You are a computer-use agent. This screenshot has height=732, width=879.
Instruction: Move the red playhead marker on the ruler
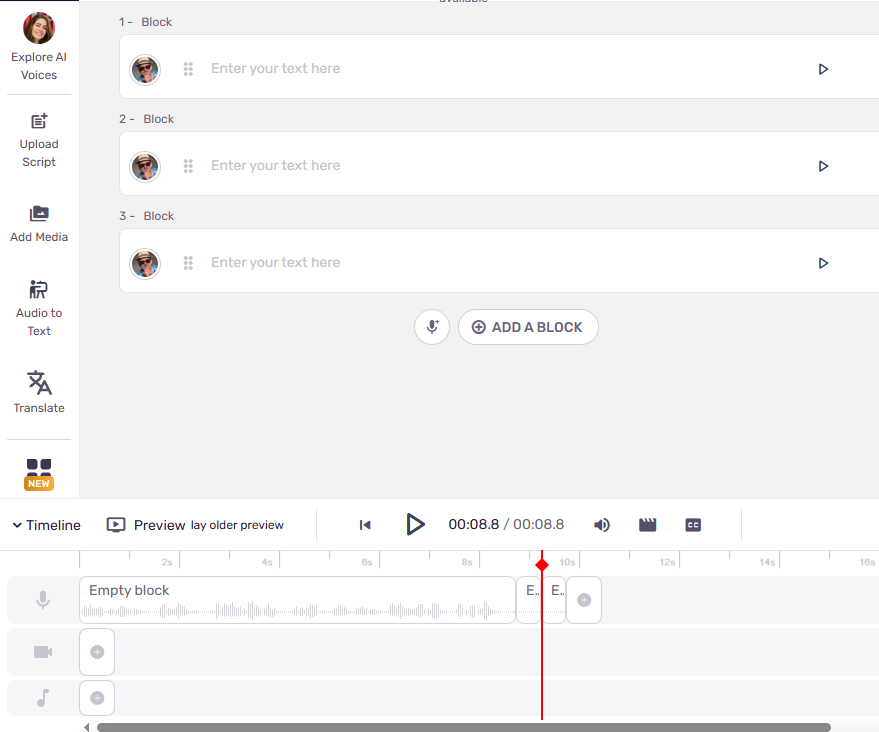pyautogui.click(x=542, y=564)
